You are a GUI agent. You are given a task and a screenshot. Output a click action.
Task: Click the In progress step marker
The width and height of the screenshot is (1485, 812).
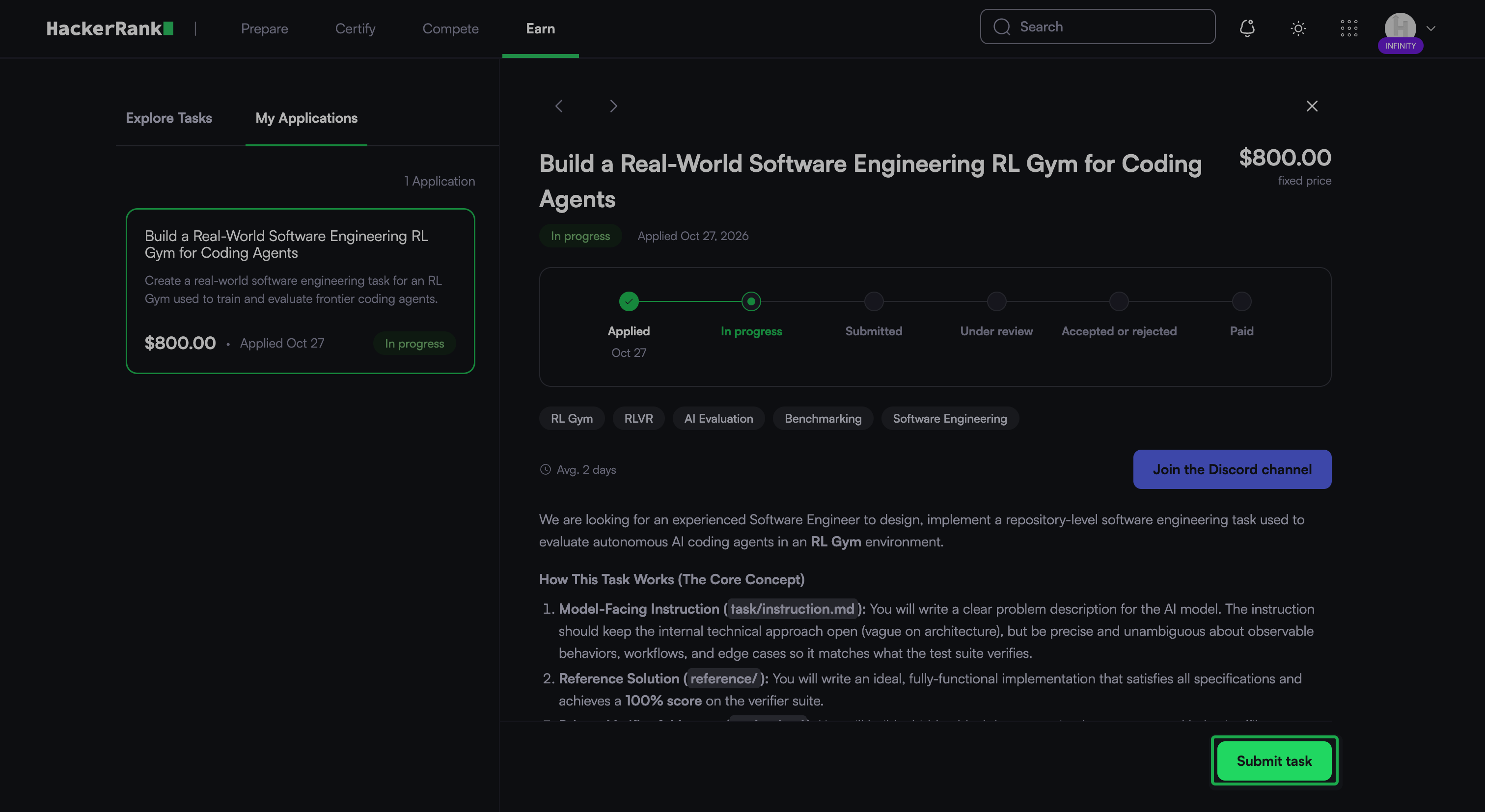pos(751,301)
